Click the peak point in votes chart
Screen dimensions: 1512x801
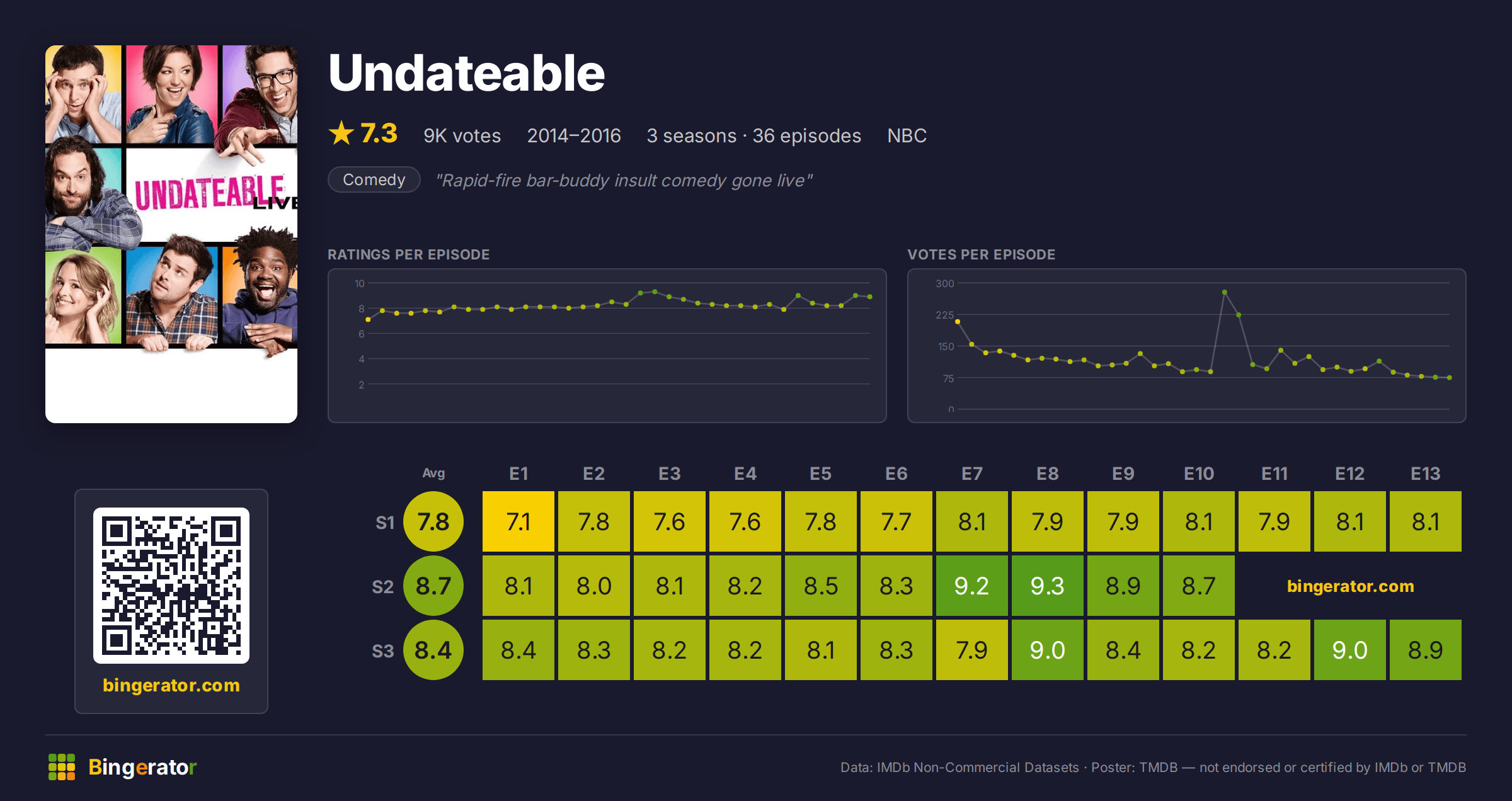pyautogui.click(x=1224, y=292)
